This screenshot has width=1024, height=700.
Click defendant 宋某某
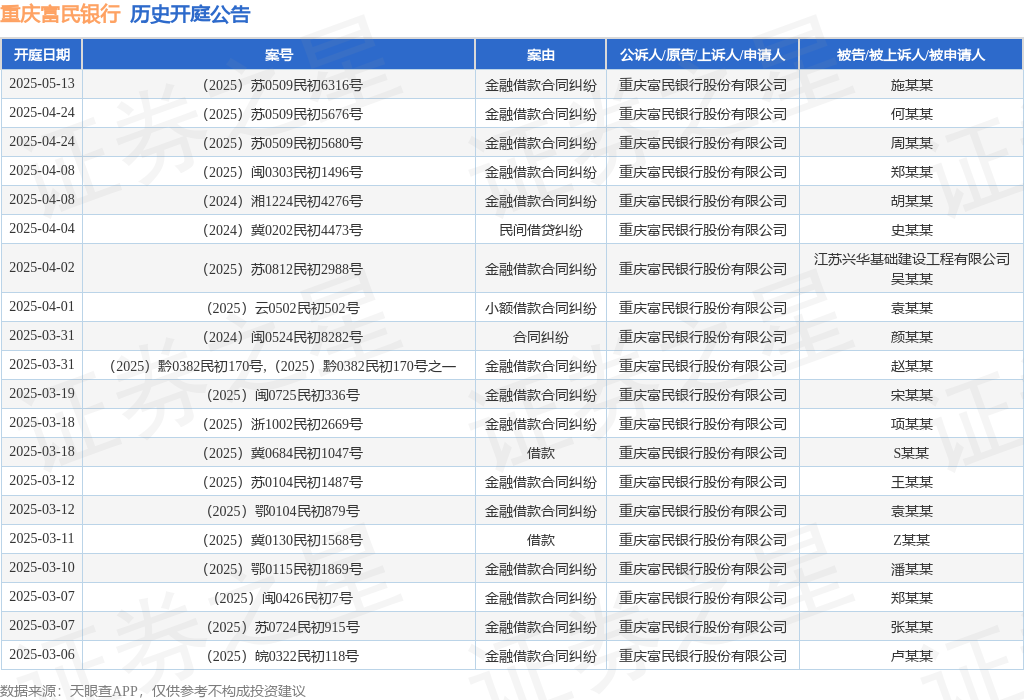912,395
